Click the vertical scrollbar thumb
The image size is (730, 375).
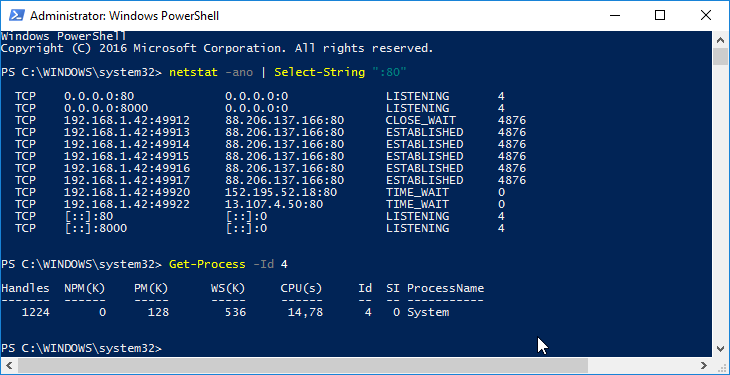click(x=721, y=56)
